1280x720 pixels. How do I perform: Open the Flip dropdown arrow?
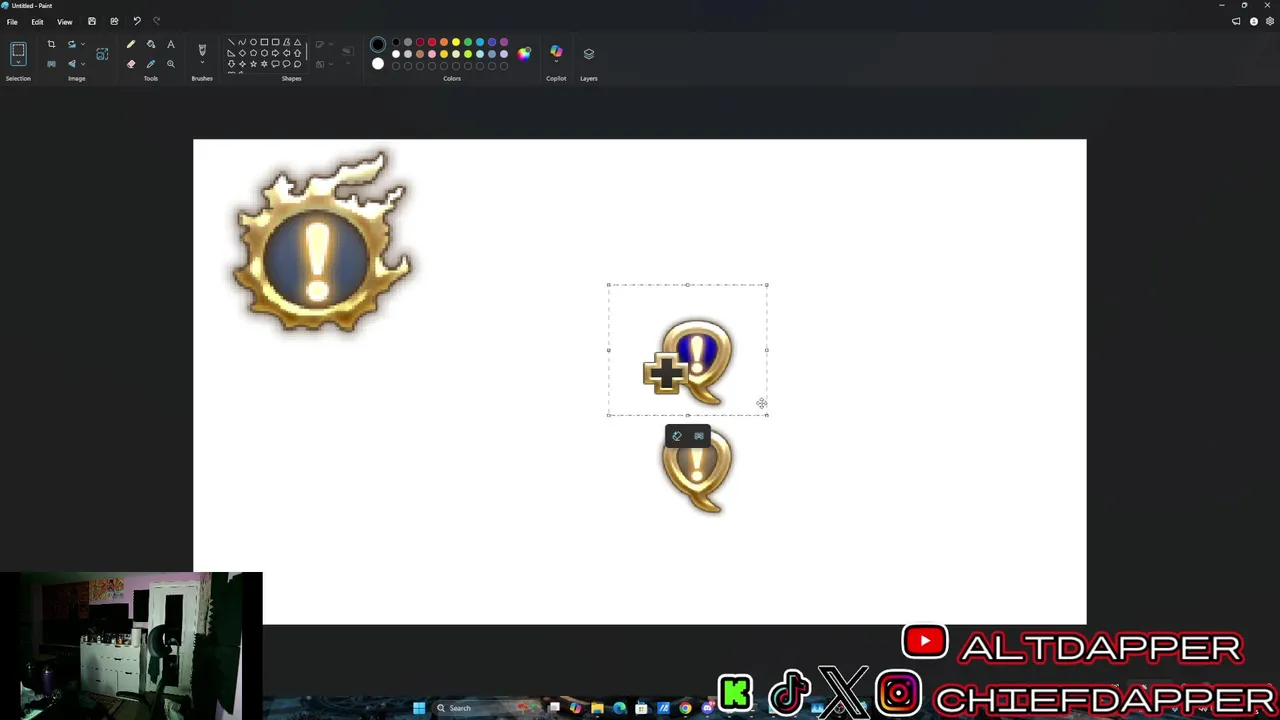pos(83,64)
